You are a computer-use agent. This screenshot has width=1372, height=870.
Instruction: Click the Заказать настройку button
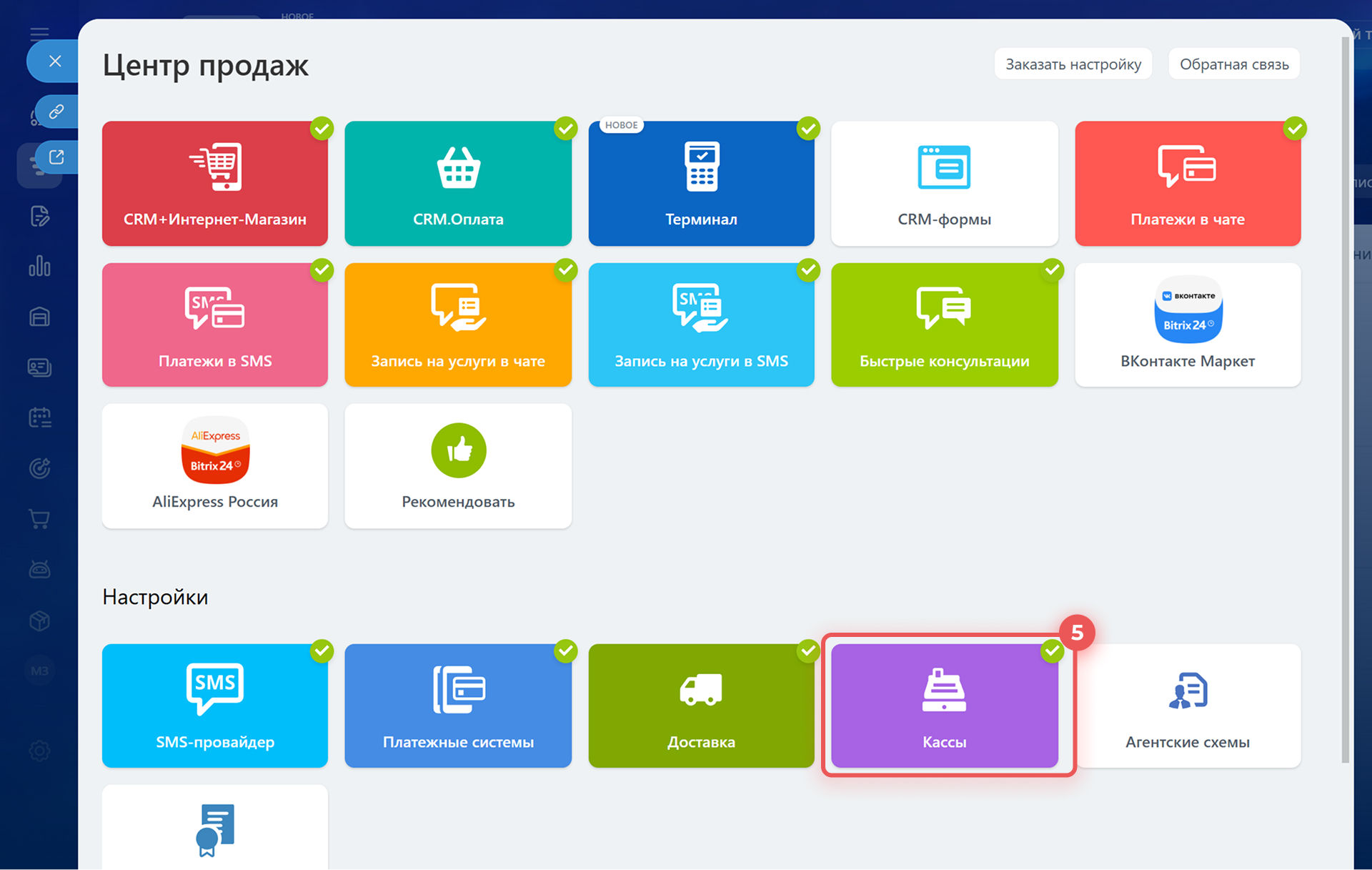(1073, 64)
